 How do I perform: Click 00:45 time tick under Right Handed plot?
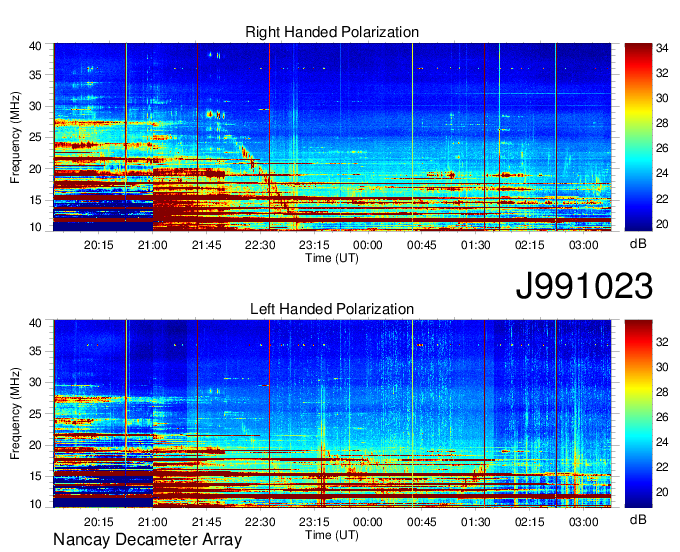click(x=422, y=245)
